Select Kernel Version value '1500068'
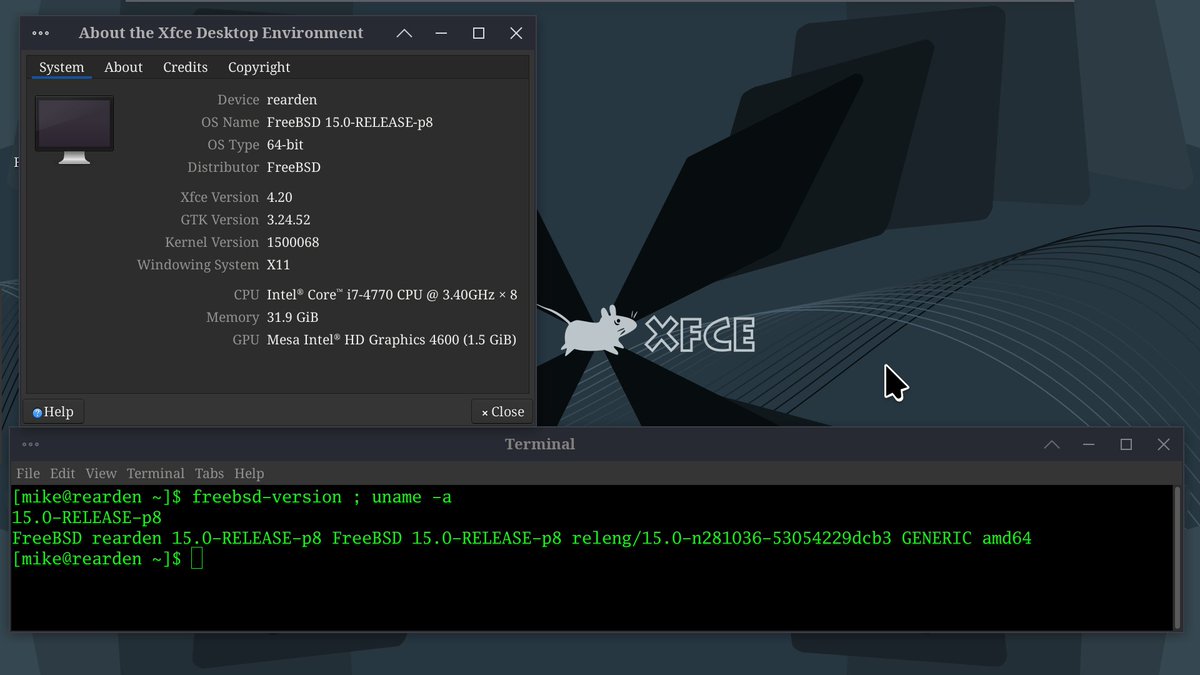 coord(293,242)
